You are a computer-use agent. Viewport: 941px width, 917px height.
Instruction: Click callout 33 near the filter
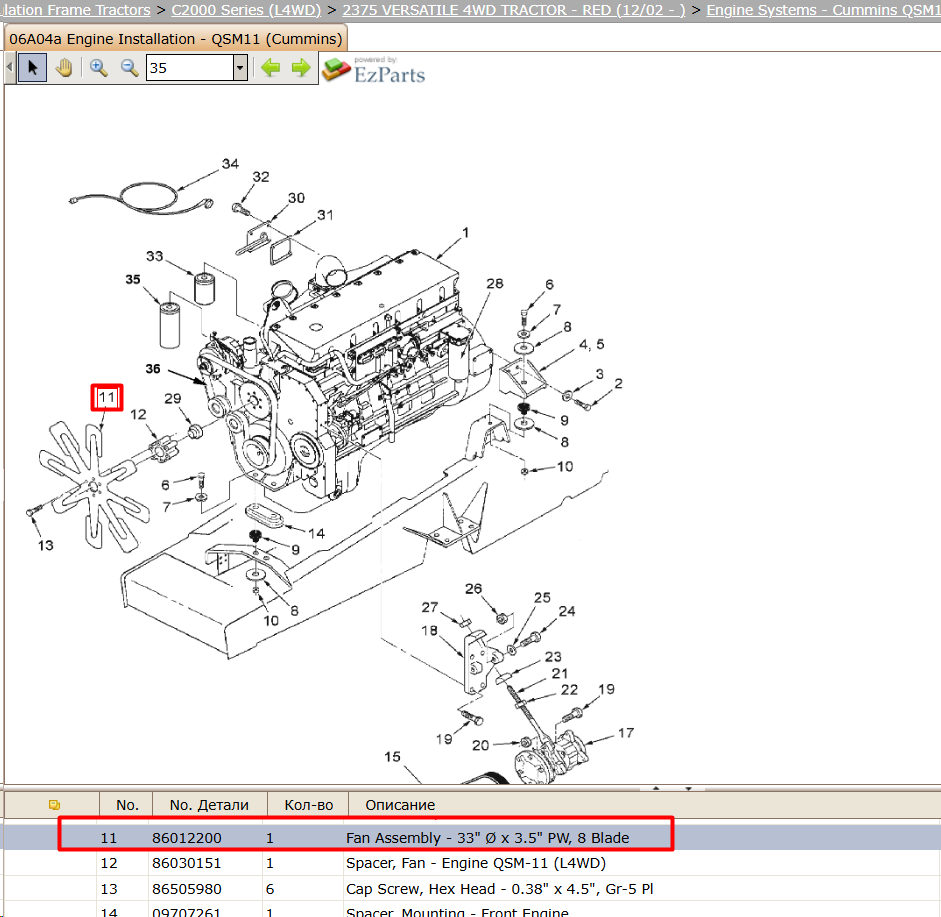[155, 256]
